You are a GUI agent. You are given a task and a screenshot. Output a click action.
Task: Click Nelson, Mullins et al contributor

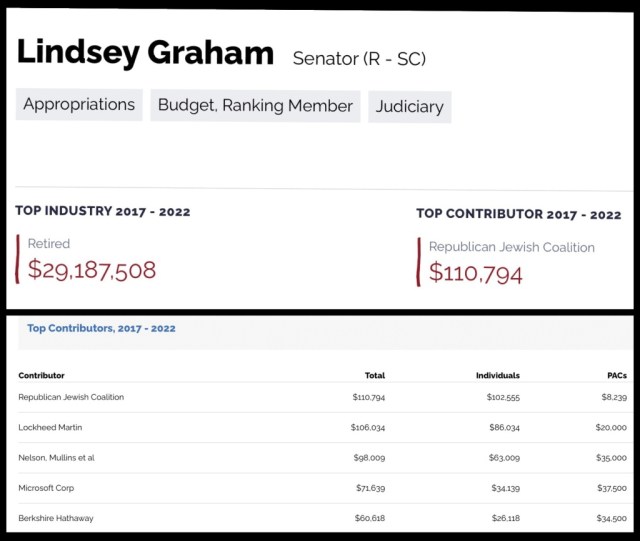[x=56, y=458]
